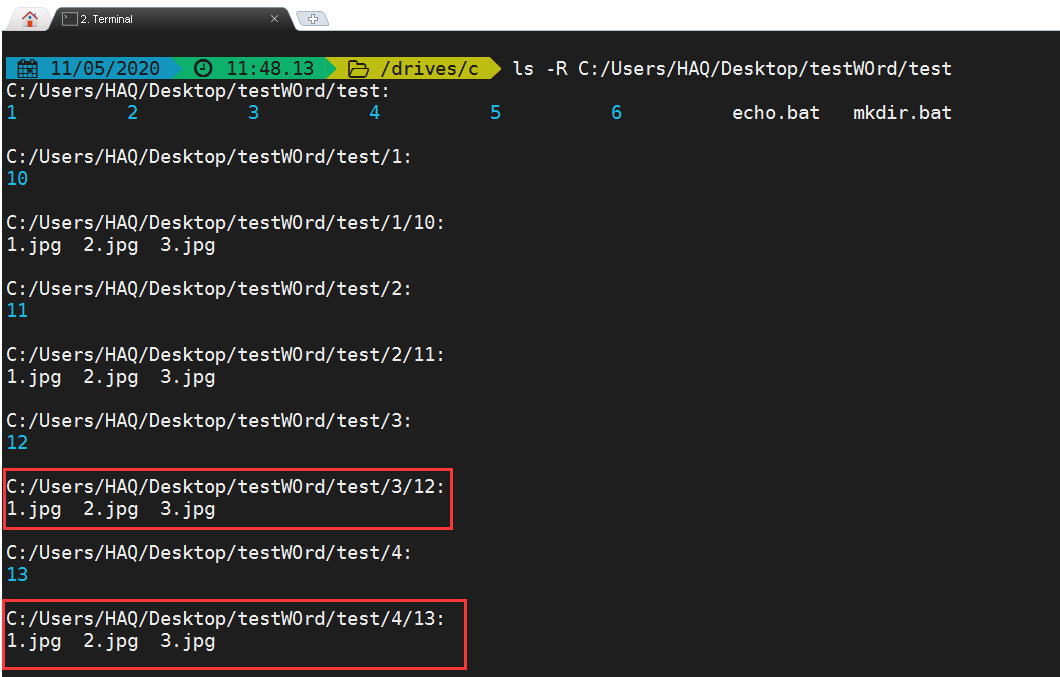Select 1.jpg under test/3/12

(x=34, y=509)
